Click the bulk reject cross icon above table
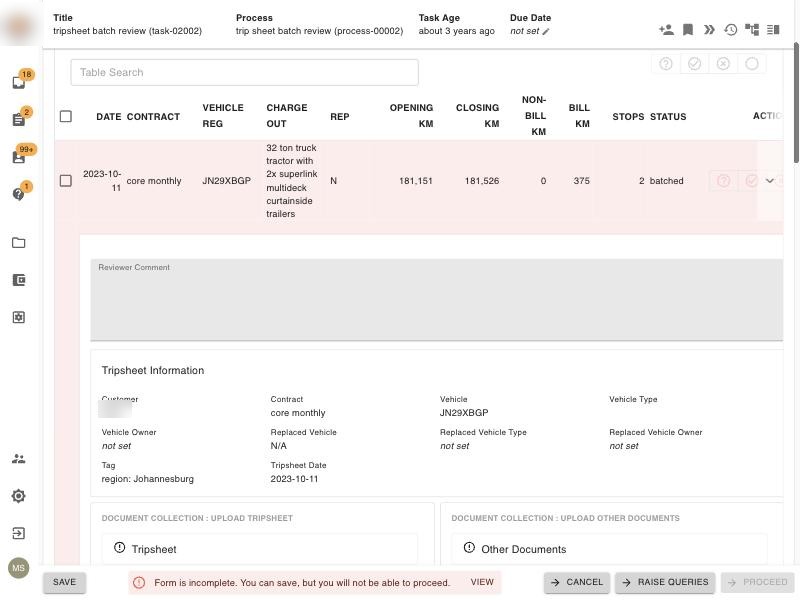The width and height of the screenshot is (800, 600). pyautogui.click(x=723, y=64)
